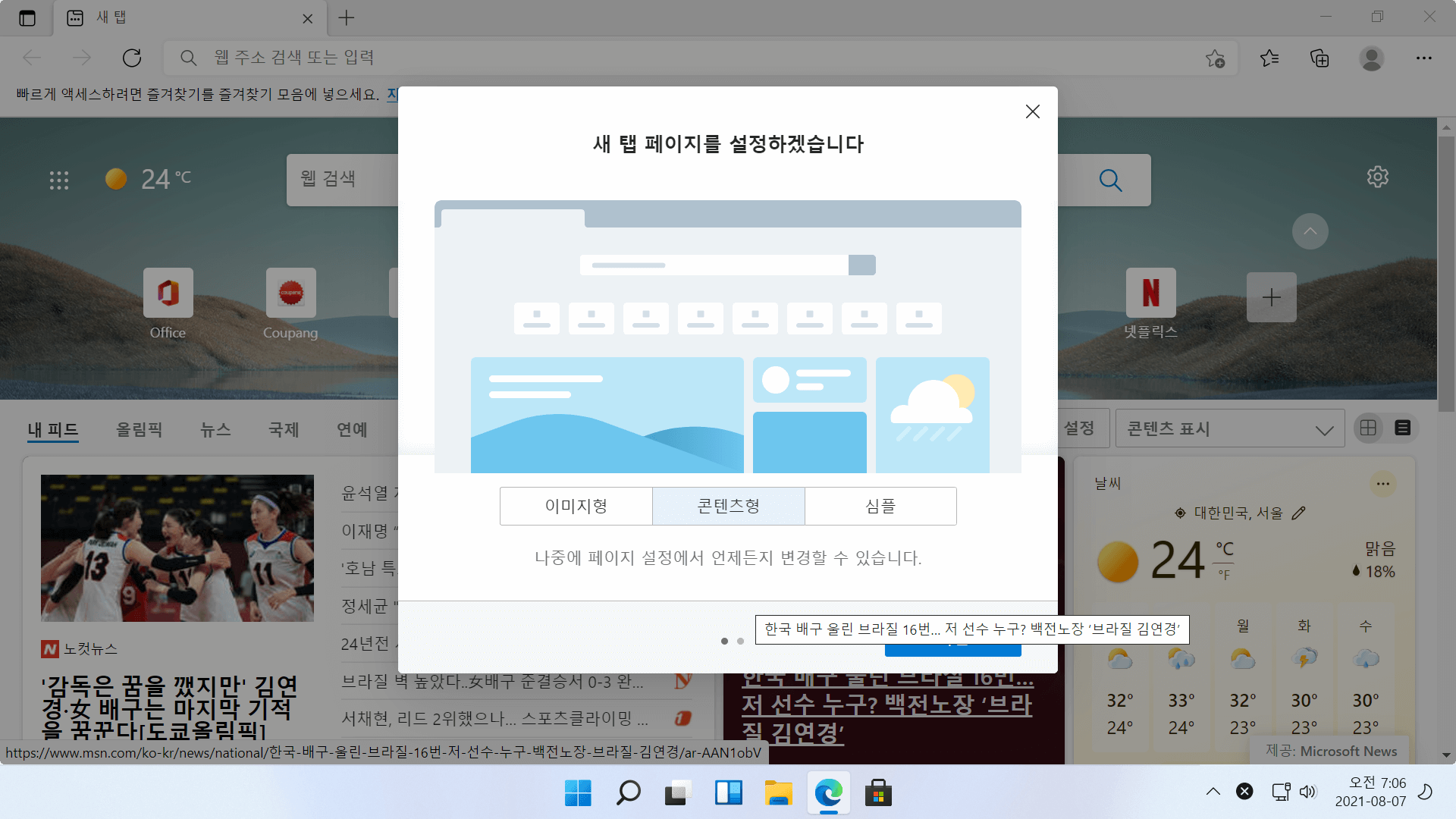The width and height of the screenshot is (1456, 819).
Task: Switch feed to list view icon
Action: click(1402, 428)
